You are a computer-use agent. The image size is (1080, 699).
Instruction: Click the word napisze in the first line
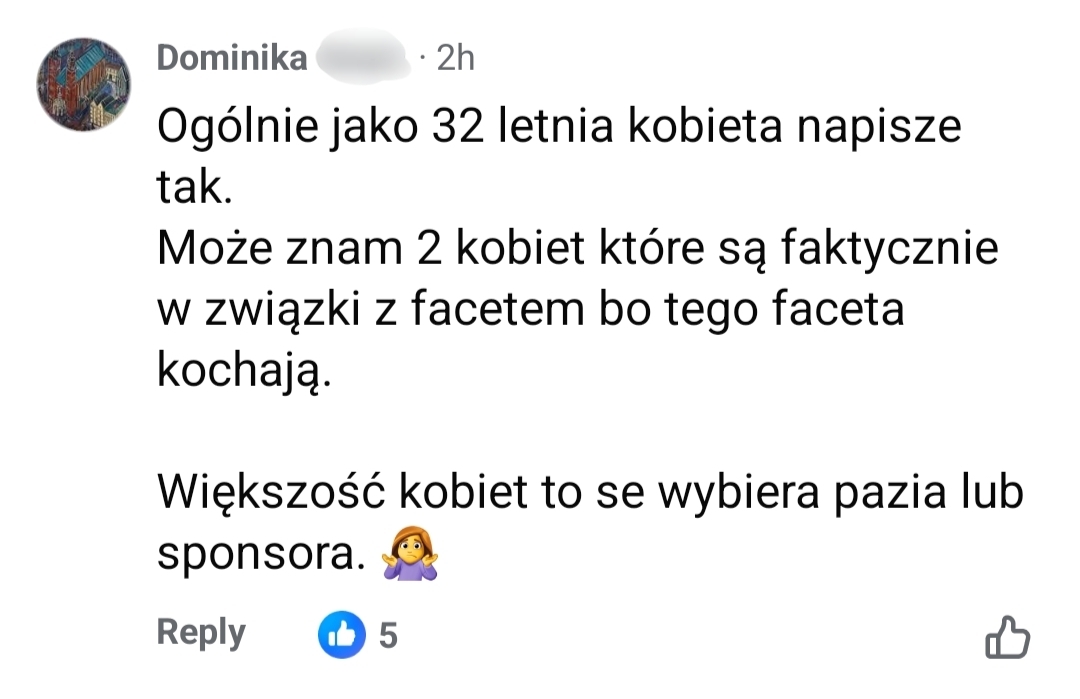point(879,129)
